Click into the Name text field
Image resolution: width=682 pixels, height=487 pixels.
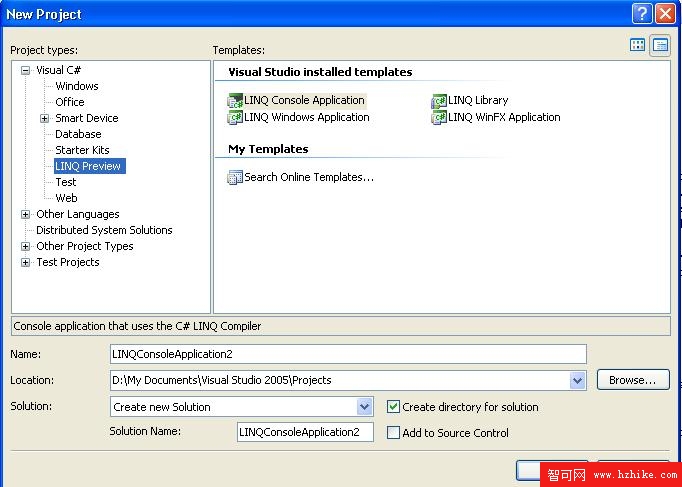click(x=348, y=354)
